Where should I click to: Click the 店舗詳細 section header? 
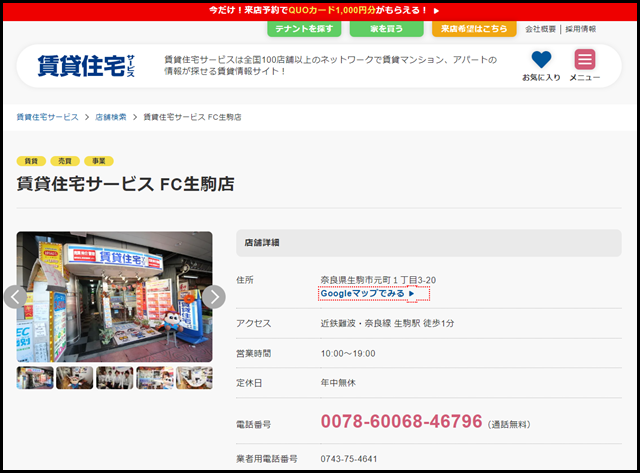[x=429, y=243]
